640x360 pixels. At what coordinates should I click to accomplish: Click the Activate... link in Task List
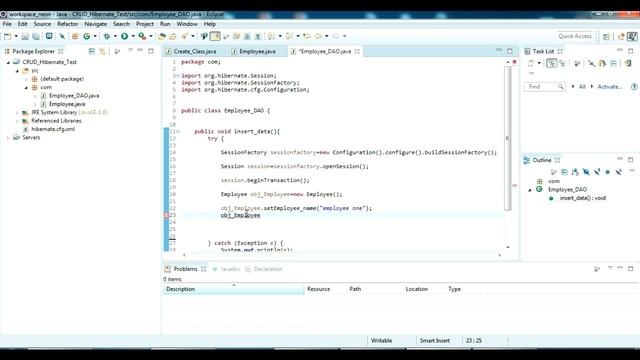[x=609, y=87]
